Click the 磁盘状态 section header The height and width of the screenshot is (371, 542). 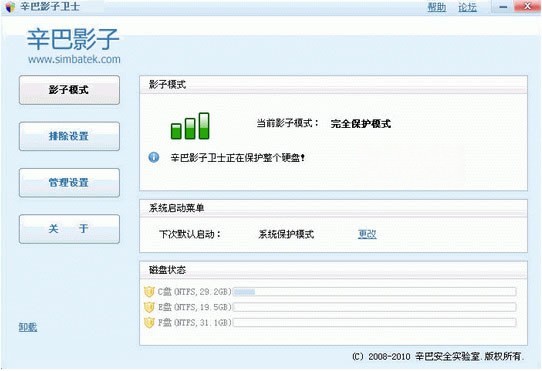(x=167, y=270)
